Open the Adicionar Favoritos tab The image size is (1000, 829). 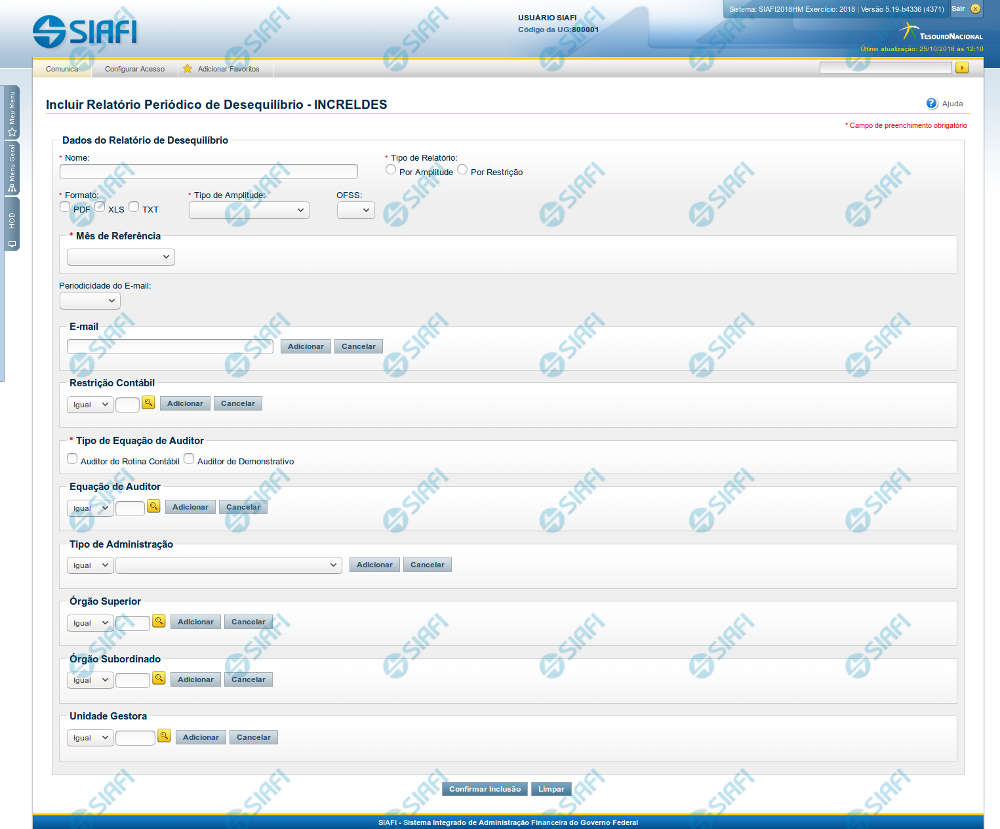[x=221, y=69]
